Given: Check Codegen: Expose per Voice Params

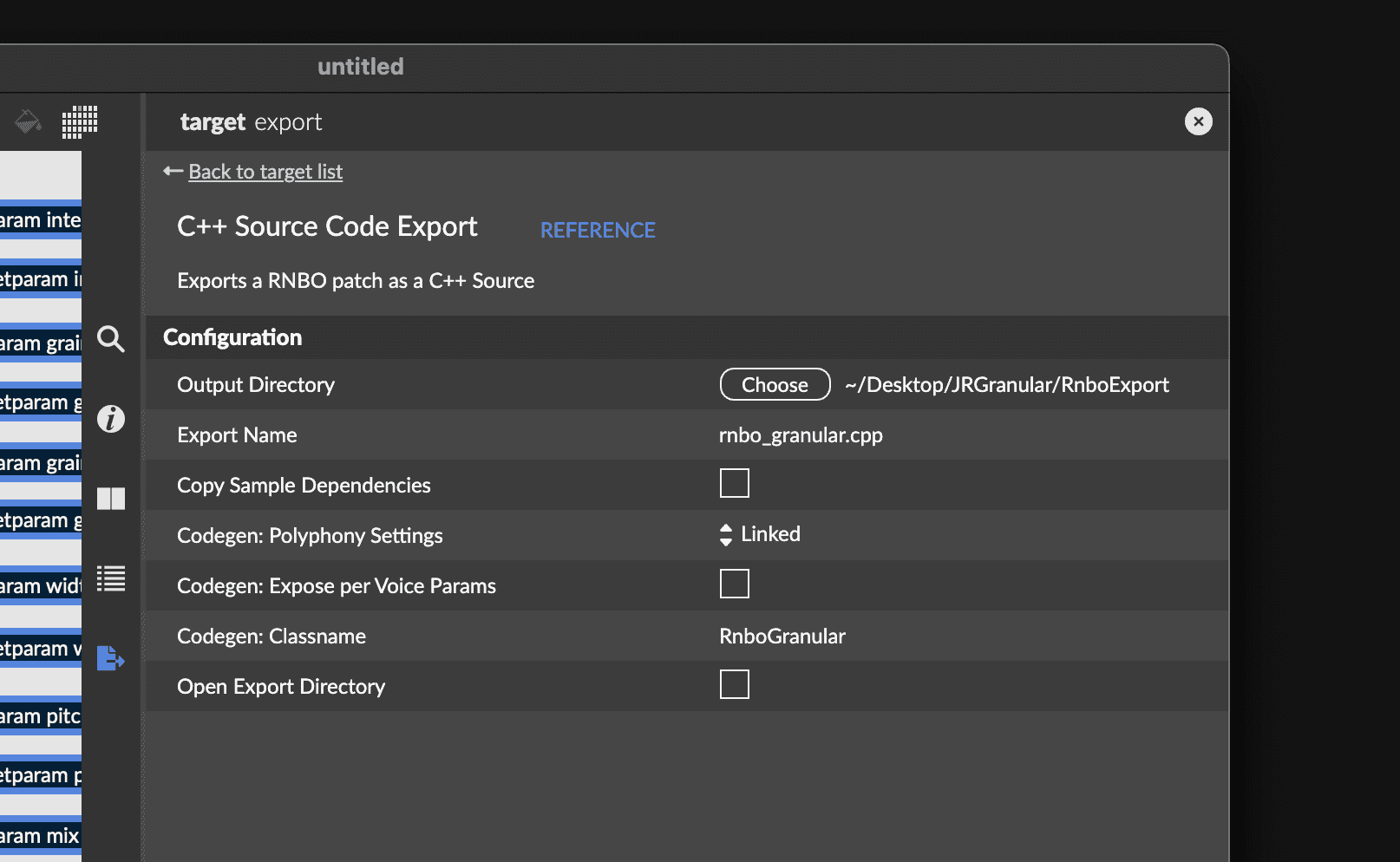Looking at the screenshot, I should tap(734, 584).
